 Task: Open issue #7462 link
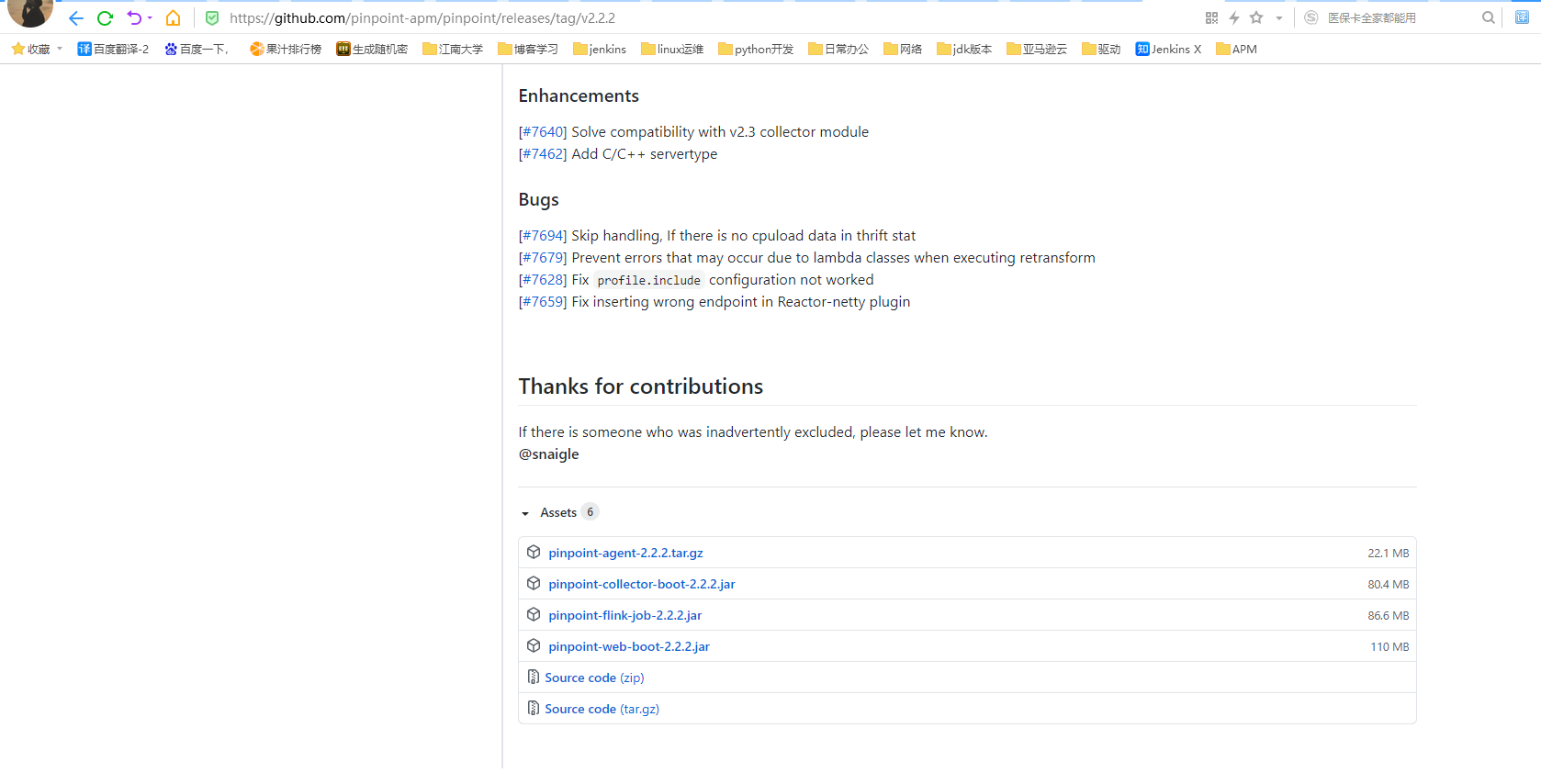click(543, 154)
